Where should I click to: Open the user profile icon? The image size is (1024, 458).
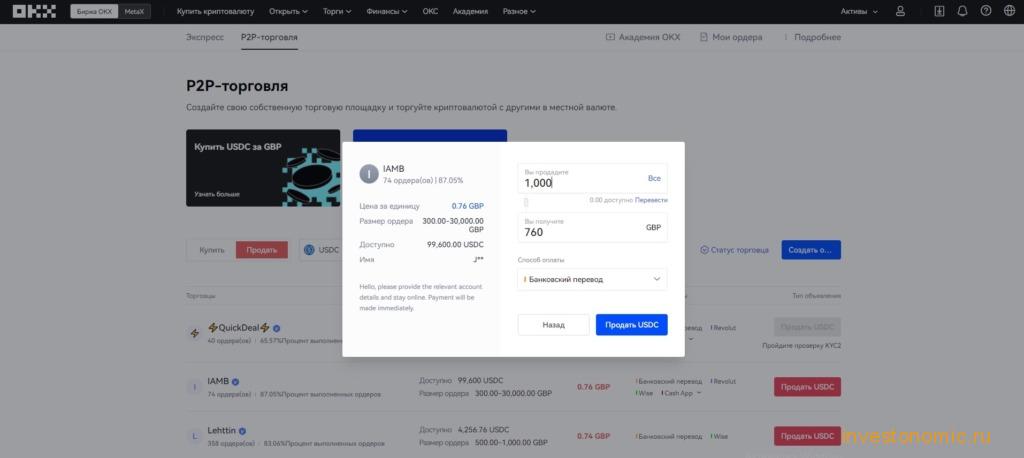(901, 11)
